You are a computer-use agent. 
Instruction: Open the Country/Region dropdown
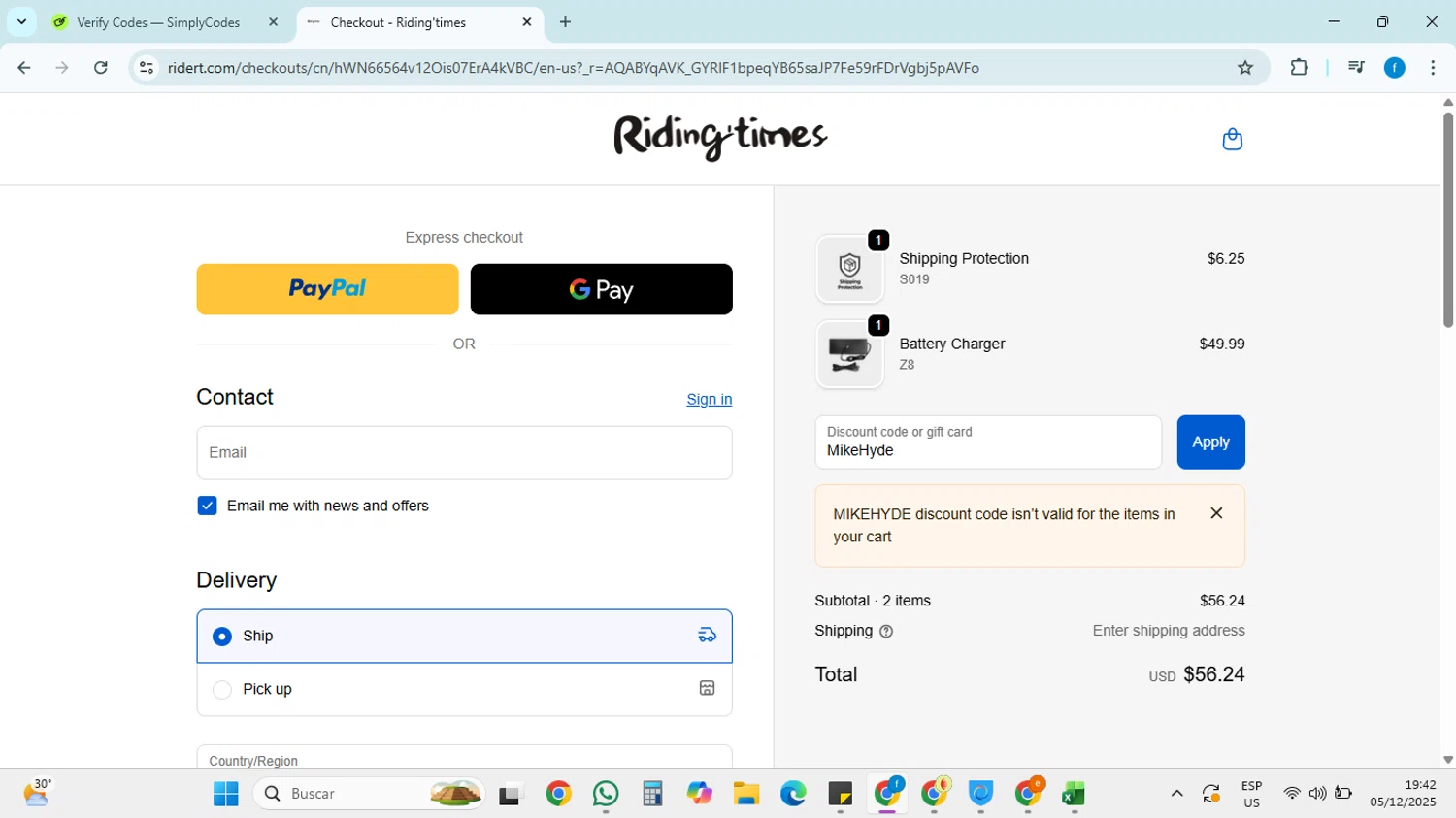point(464,758)
